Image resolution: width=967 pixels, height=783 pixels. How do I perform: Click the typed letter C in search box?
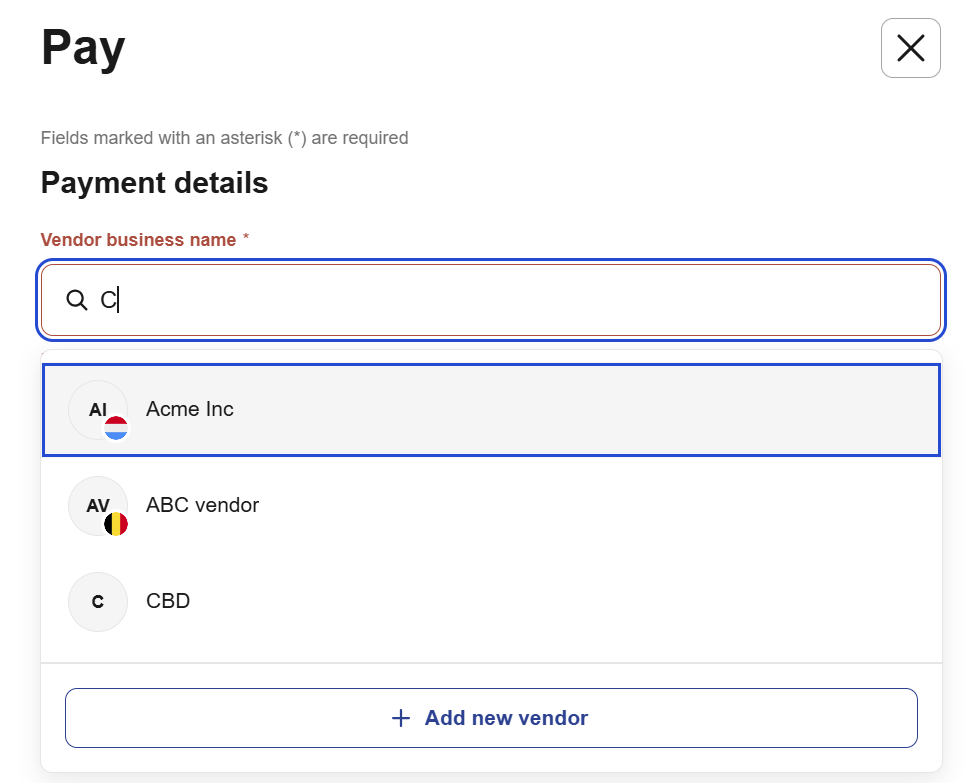(108, 300)
